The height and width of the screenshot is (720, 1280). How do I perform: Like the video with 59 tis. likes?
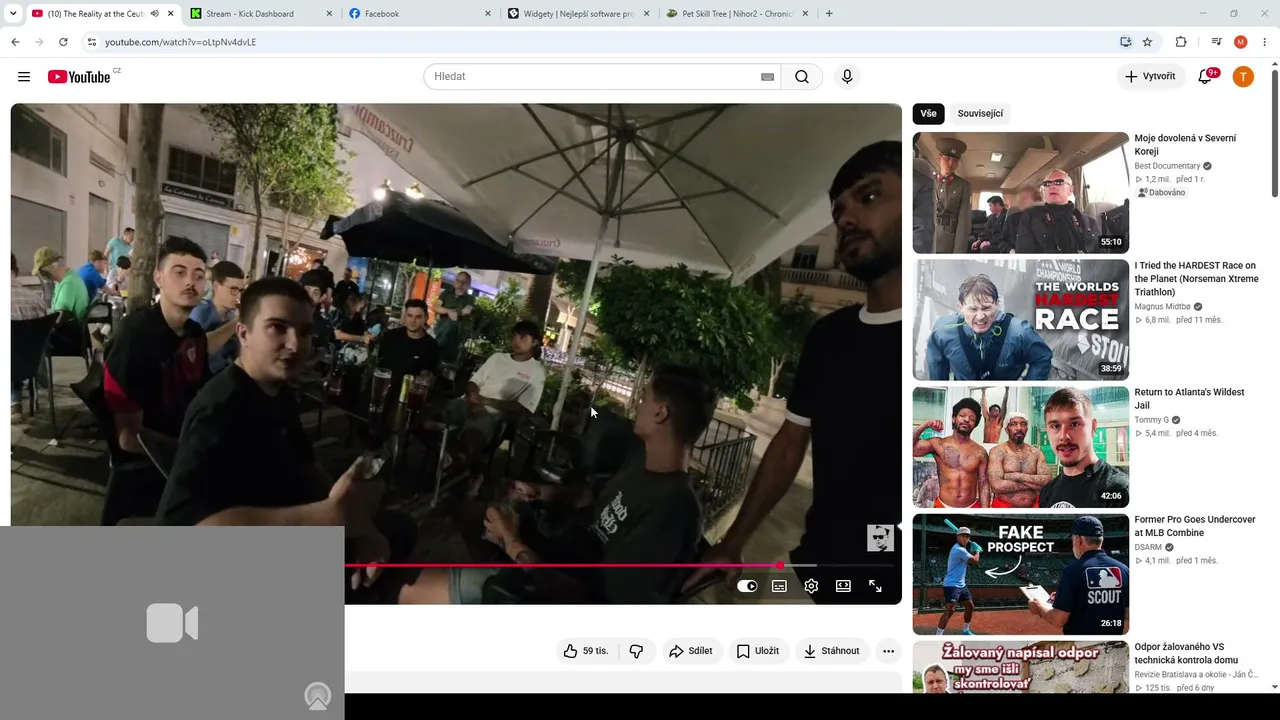[586, 651]
